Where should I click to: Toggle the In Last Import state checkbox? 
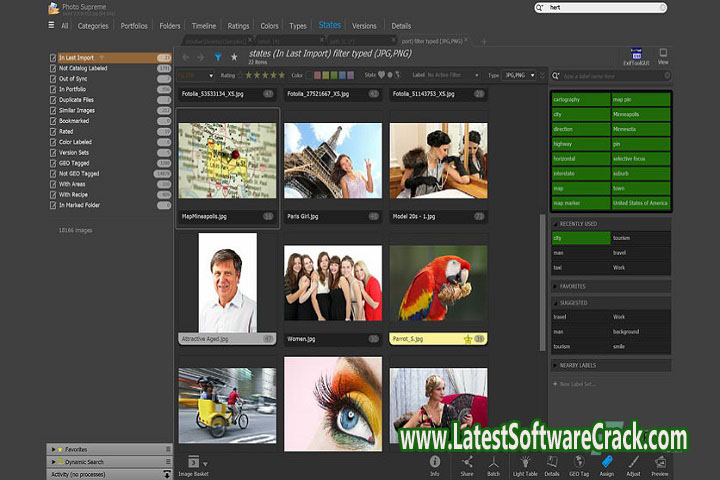click(53, 58)
